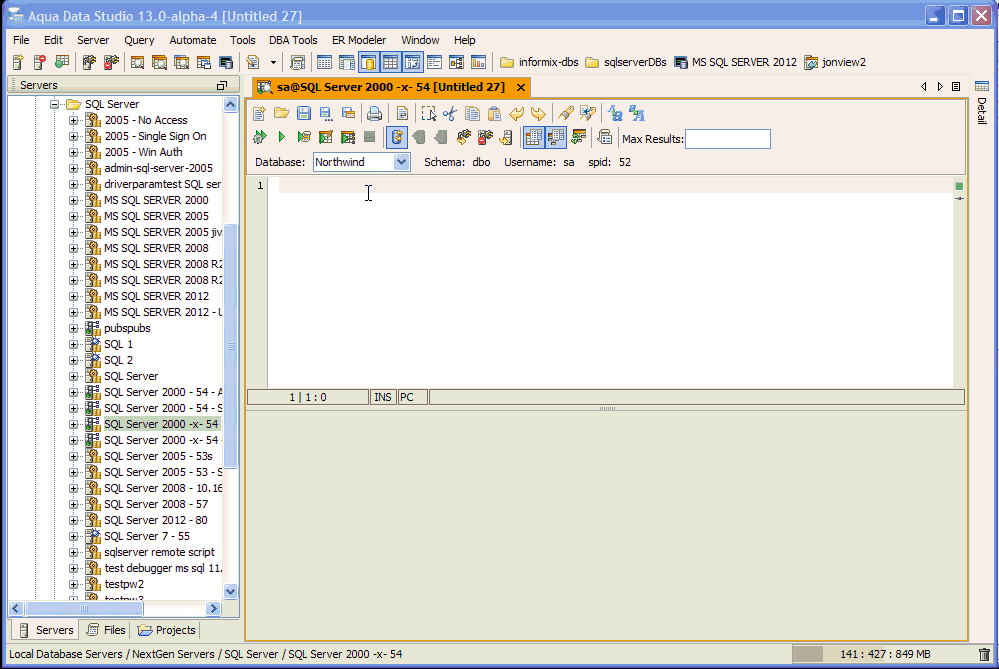This screenshot has height=669, width=999.
Task: Expand the SQL Server 2012 - 80 node
Action: pyautogui.click(x=73, y=520)
